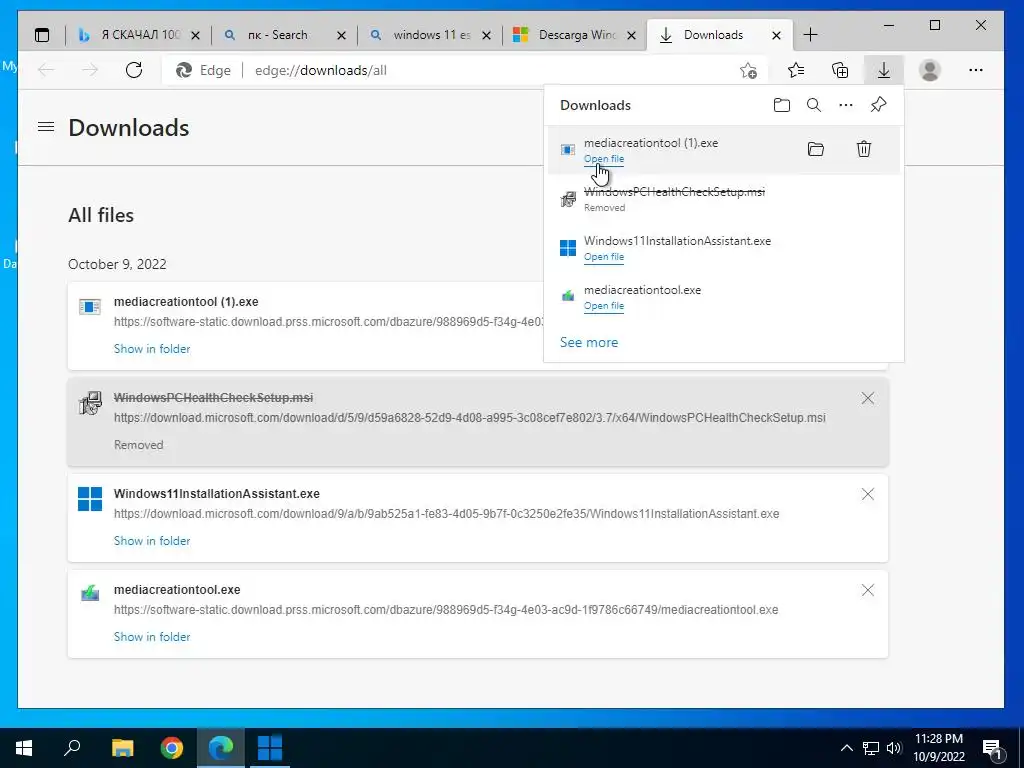1024x768 pixels.
Task: Open the notification center icon
Action: pyautogui.click(x=993, y=749)
